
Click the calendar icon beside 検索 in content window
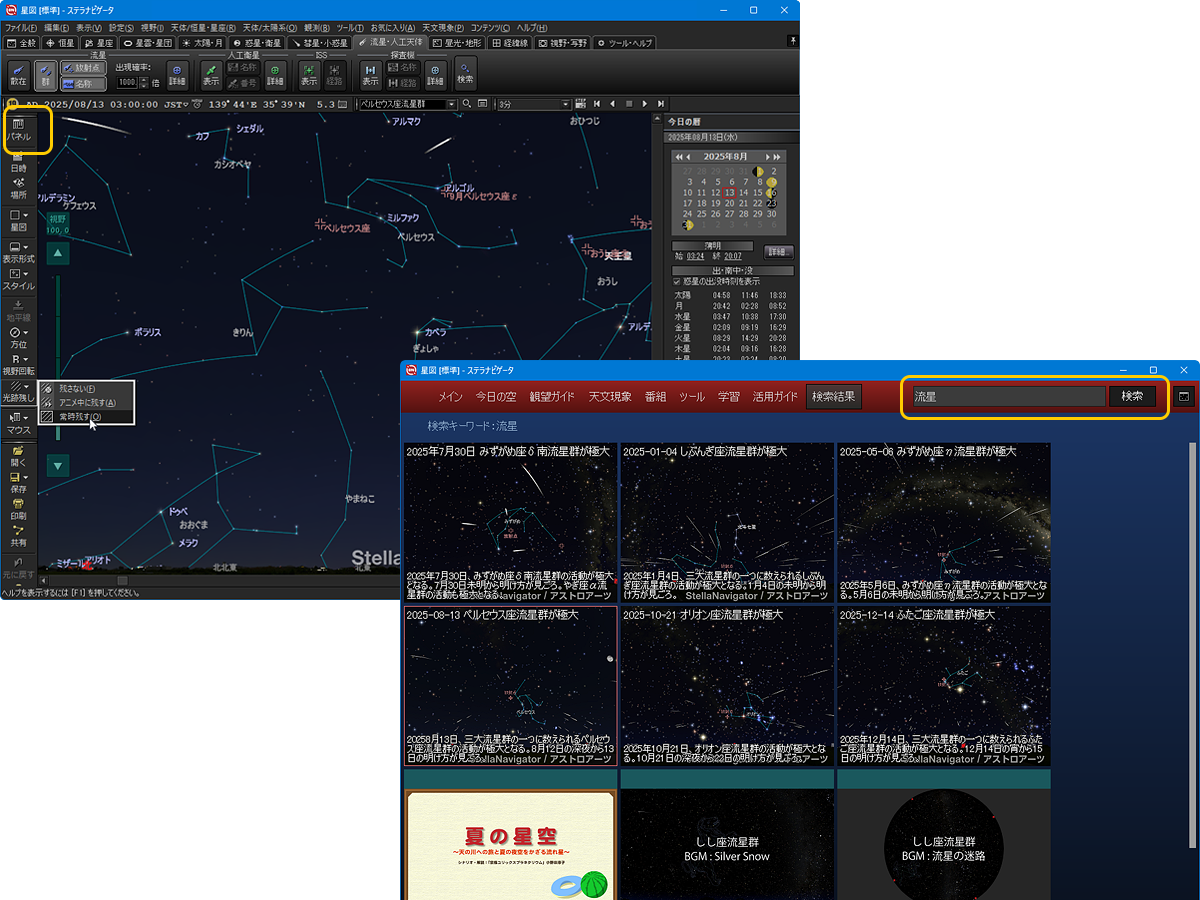(x=1184, y=396)
